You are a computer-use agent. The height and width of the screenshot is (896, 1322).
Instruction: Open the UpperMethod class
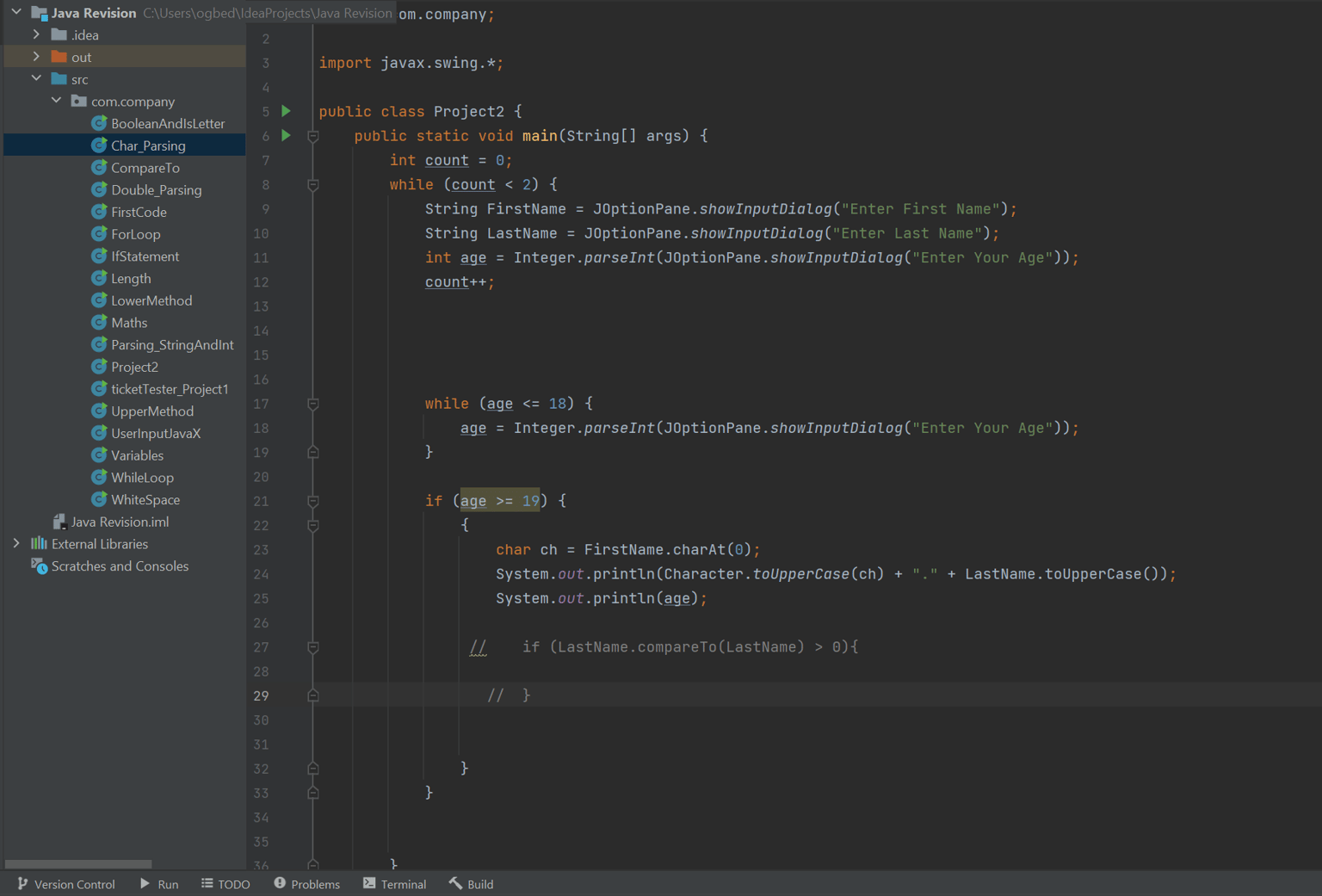pos(152,411)
